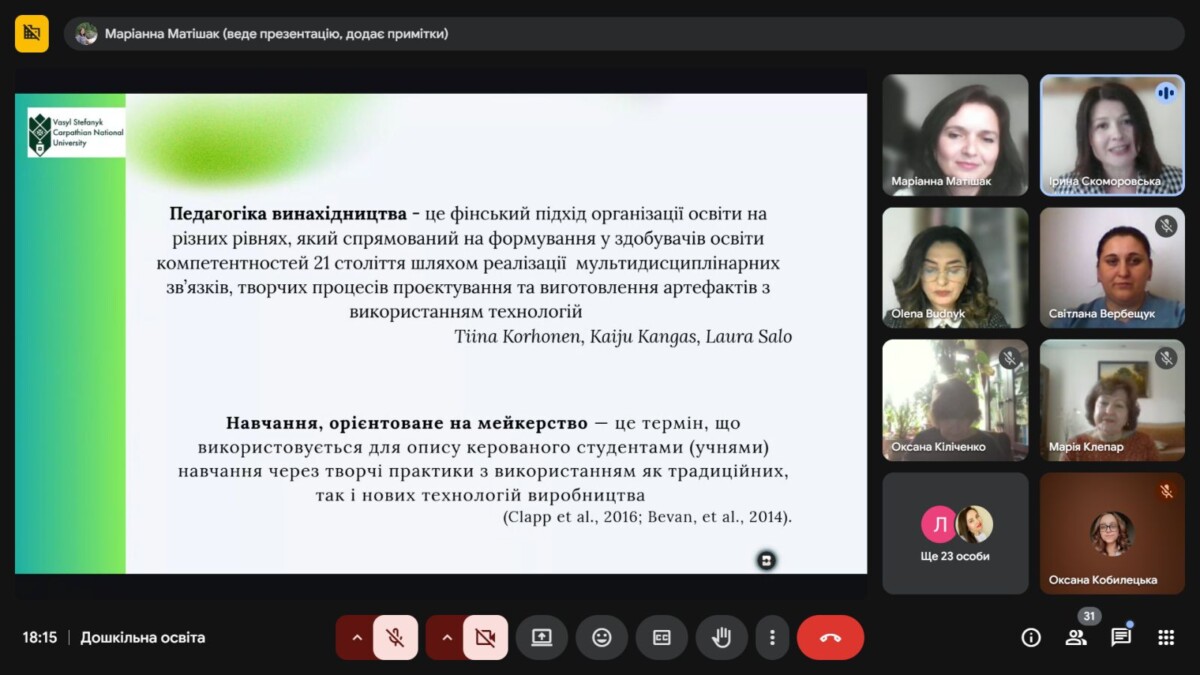1200x675 pixels.
Task: Raise your hand in the meeting
Action: pyautogui.click(x=720, y=637)
